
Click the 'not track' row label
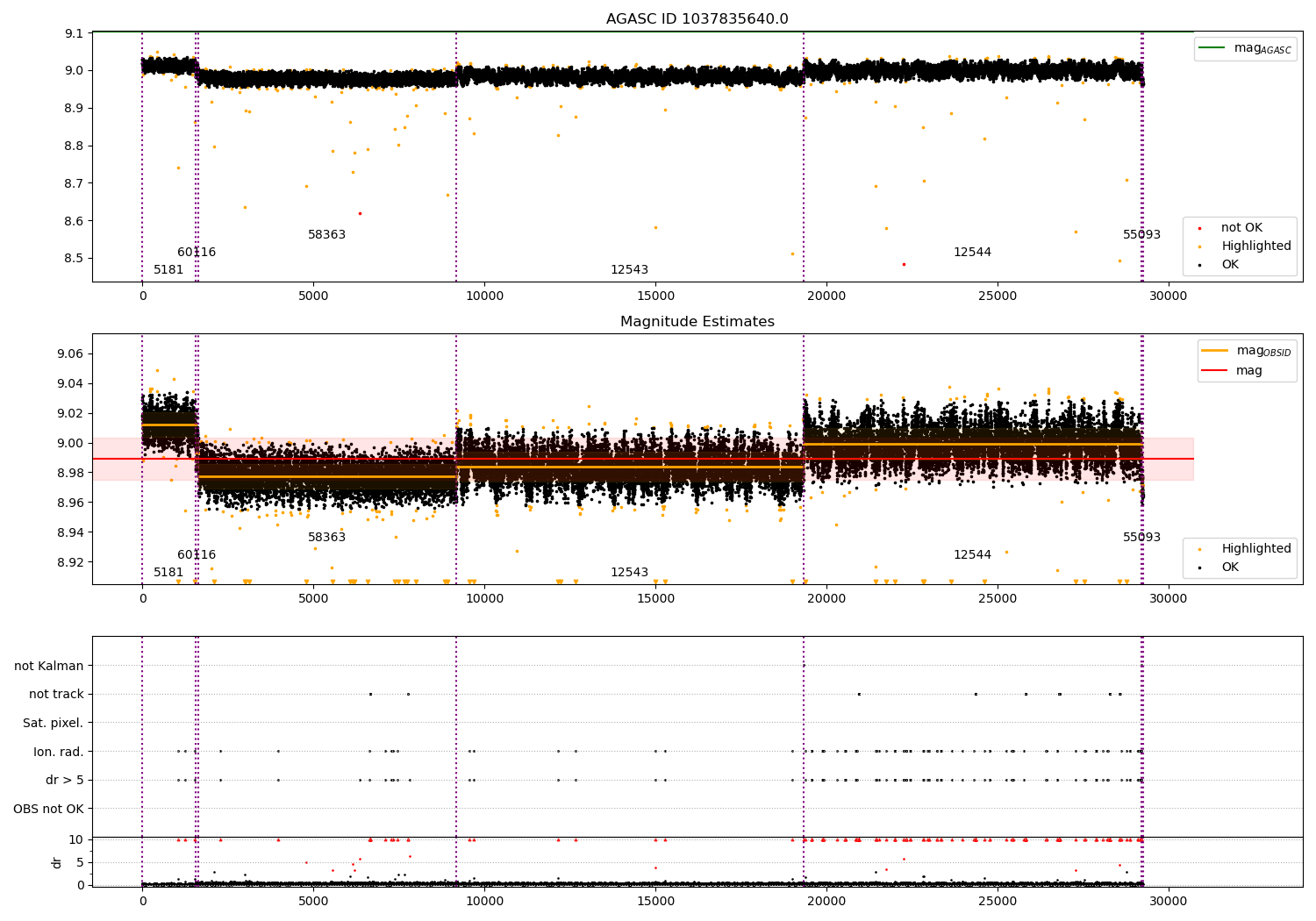pyautogui.click(x=56, y=695)
